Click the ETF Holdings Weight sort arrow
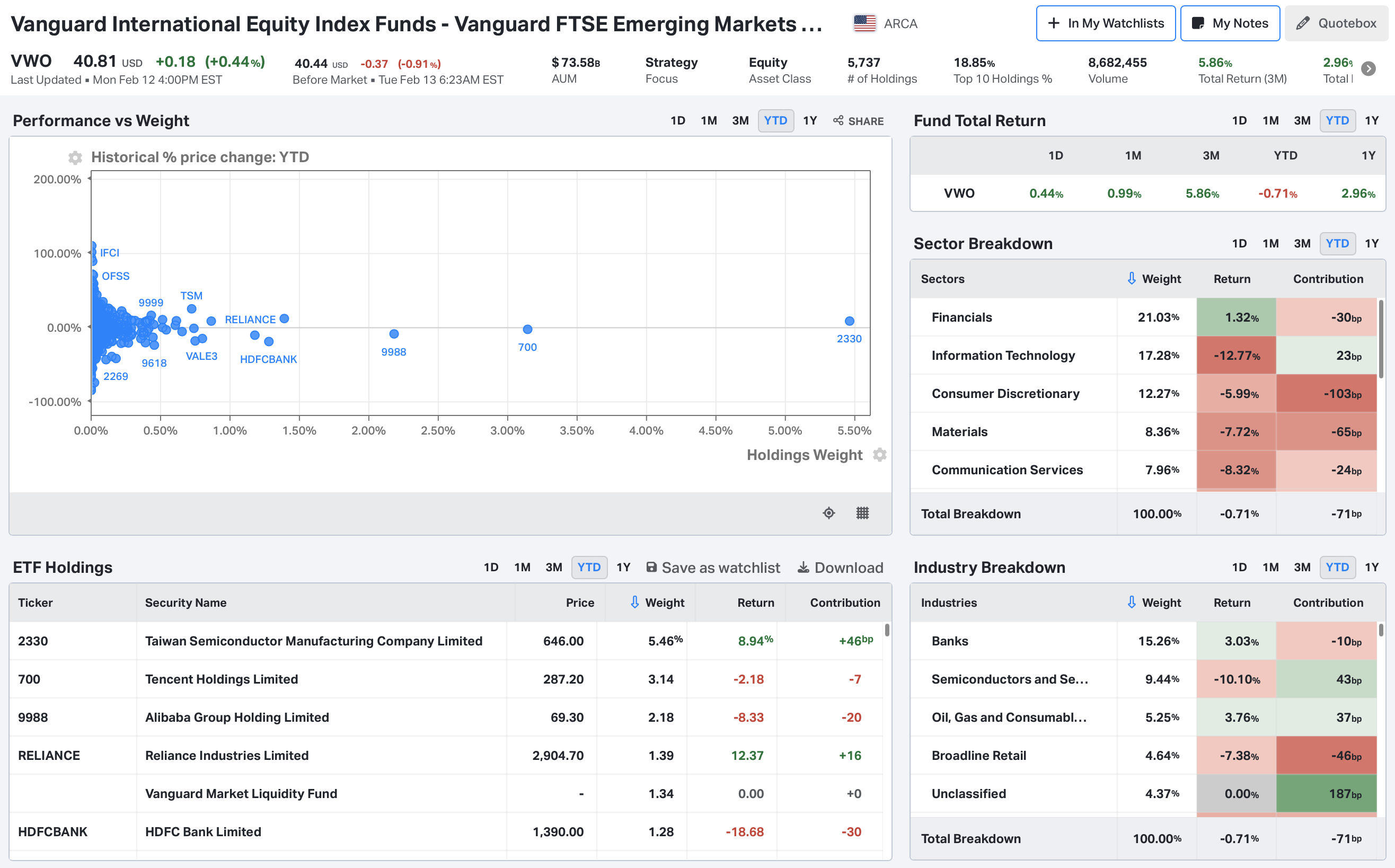 point(634,602)
